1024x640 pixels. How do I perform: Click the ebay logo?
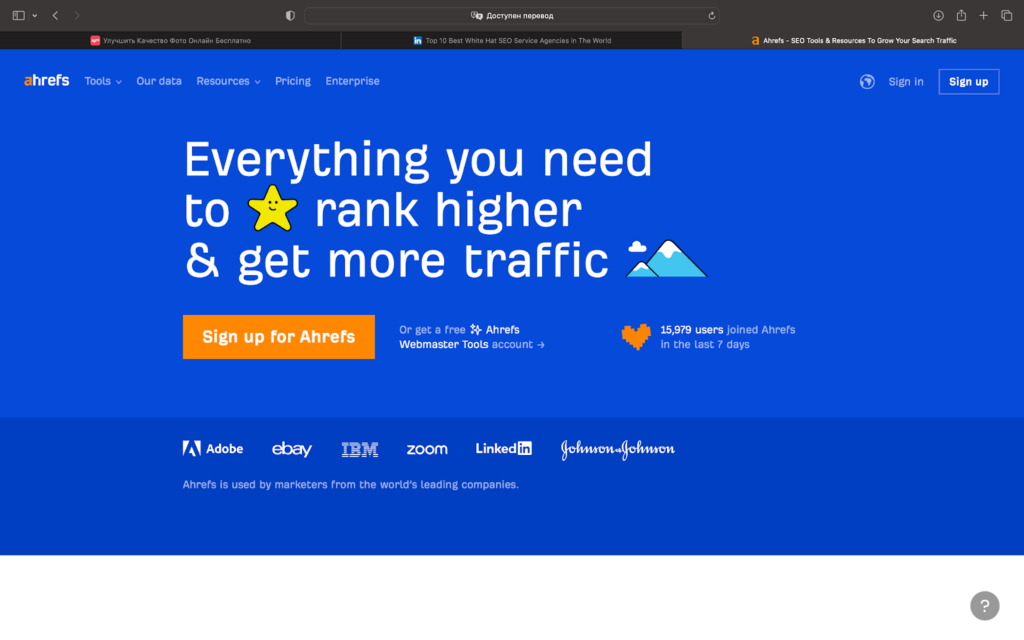(x=291, y=449)
